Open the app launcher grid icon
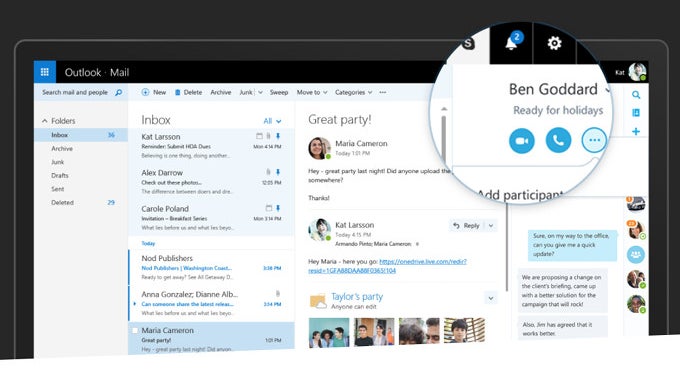This screenshot has height=383, width=680. 45,72
